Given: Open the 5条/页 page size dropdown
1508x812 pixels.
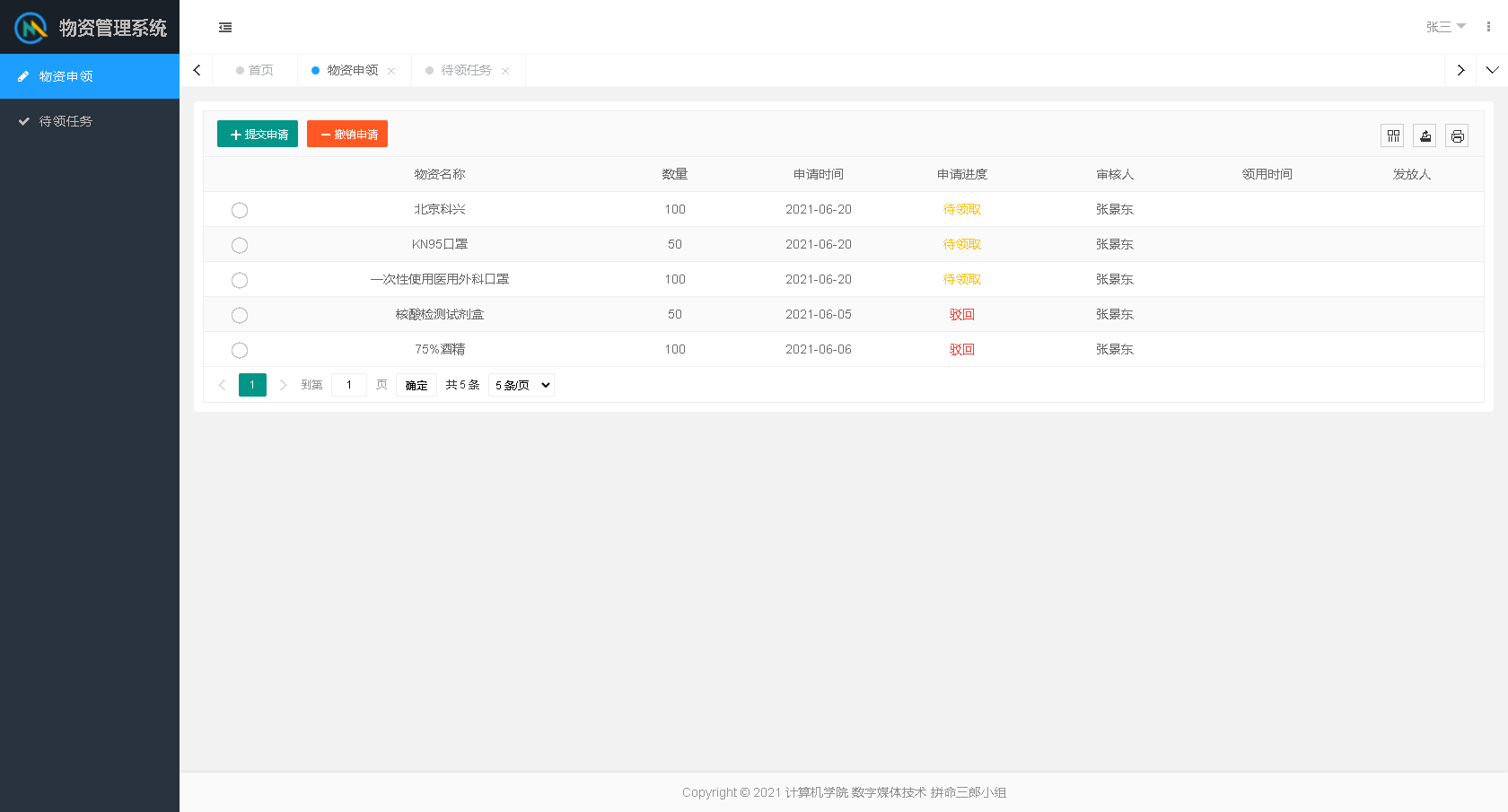Looking at the screenshot, I should point(521,384).
